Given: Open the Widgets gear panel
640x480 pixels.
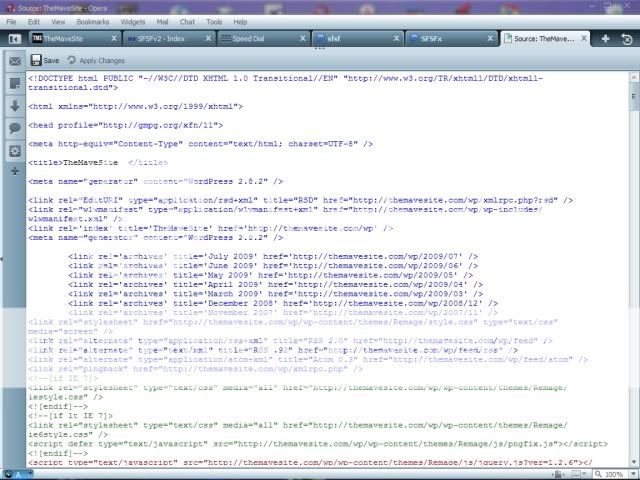Looking at the screenshot, I should [15, 151].
